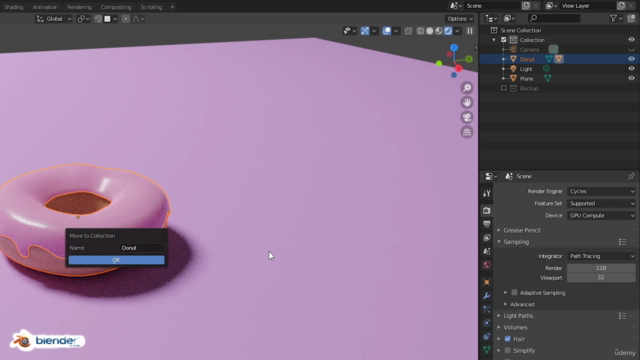Switch to wireframe viewport shading
The image size is (640, 360).
click(420, 31)
